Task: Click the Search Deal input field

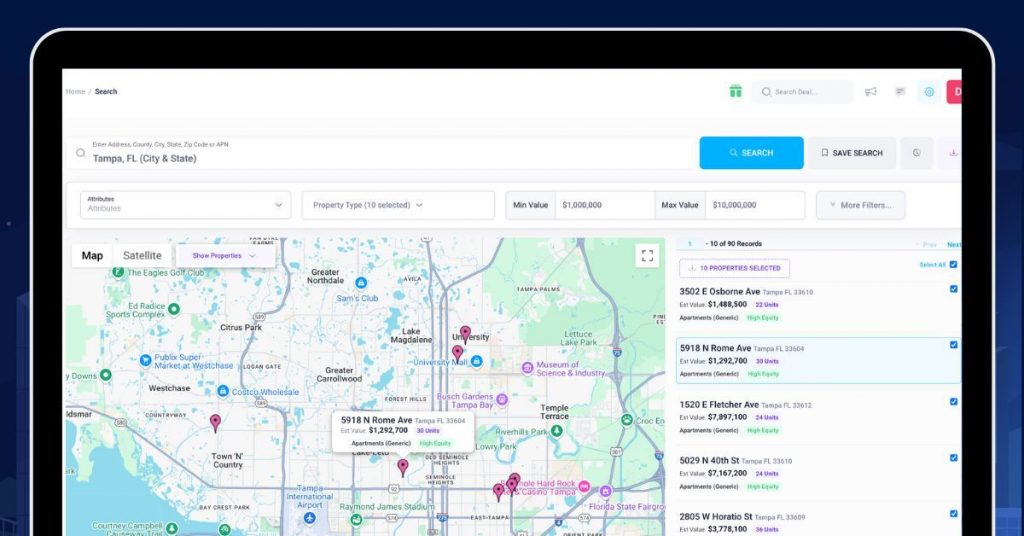Action: (803, 92)
